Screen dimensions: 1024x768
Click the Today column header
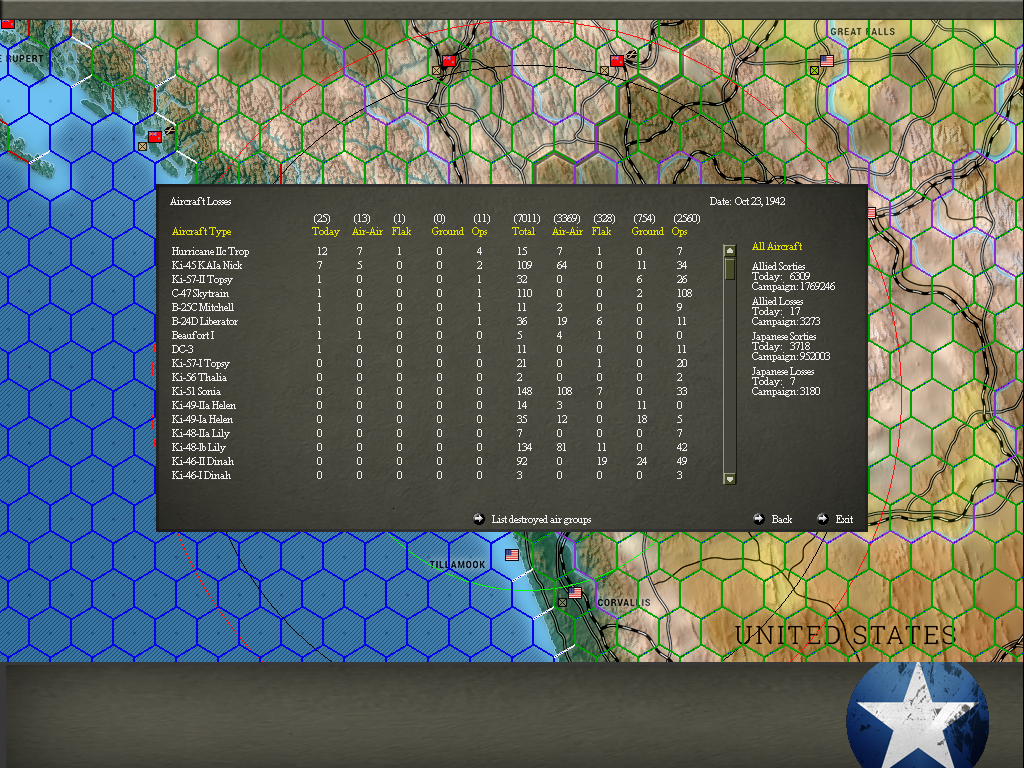point(325,231)
